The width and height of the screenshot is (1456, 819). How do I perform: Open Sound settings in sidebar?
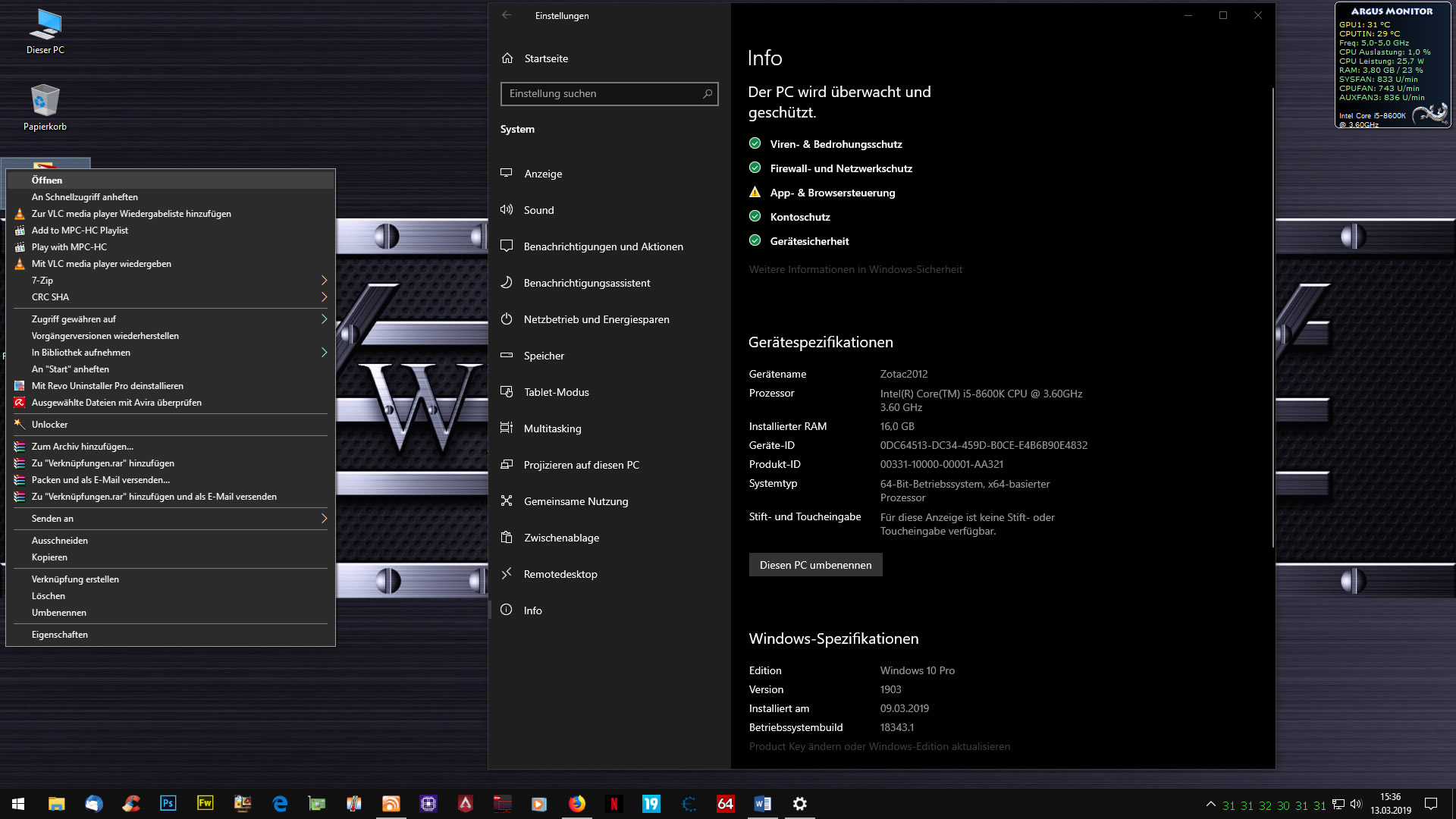click(538, 210)
